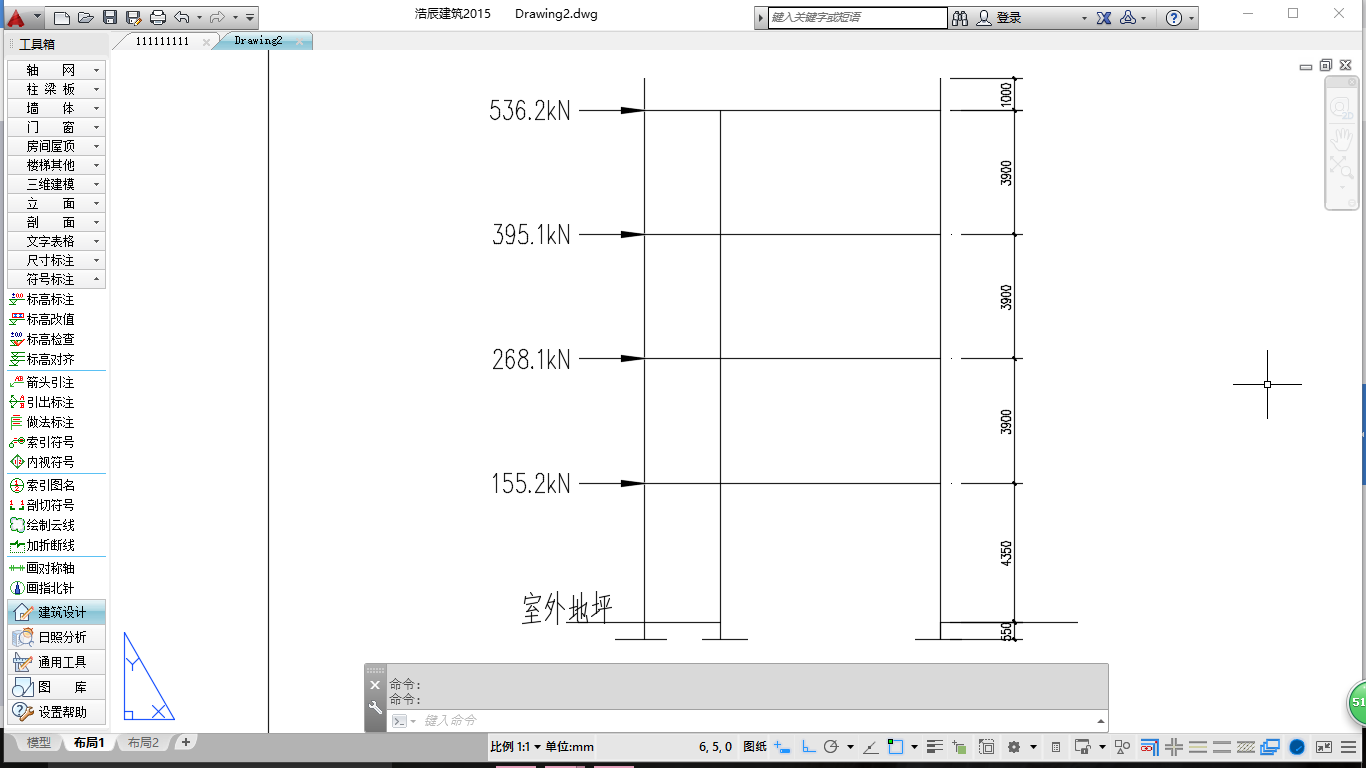Open the red A application menu
Screen dimensions: 1366x768
click(22, 17)
